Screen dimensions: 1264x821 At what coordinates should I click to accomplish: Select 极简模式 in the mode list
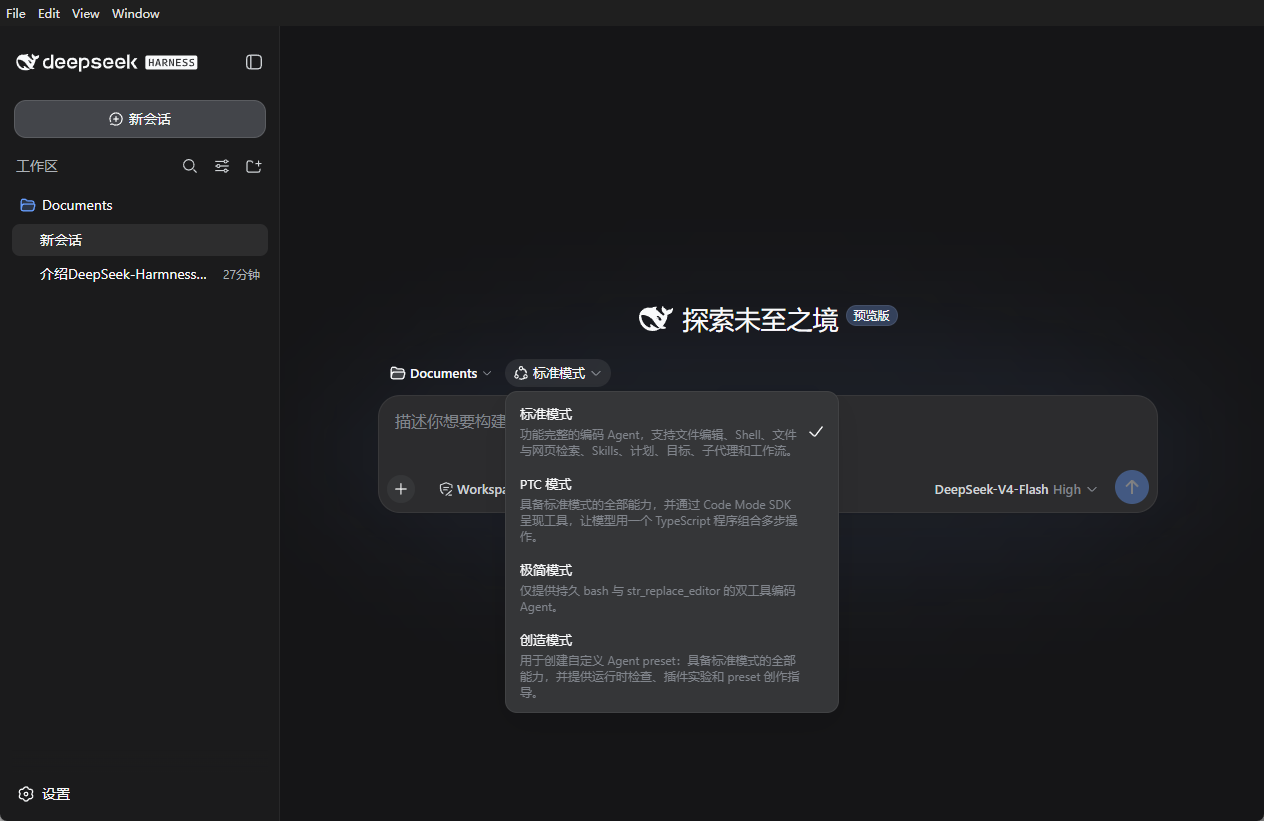coord(672,588)
